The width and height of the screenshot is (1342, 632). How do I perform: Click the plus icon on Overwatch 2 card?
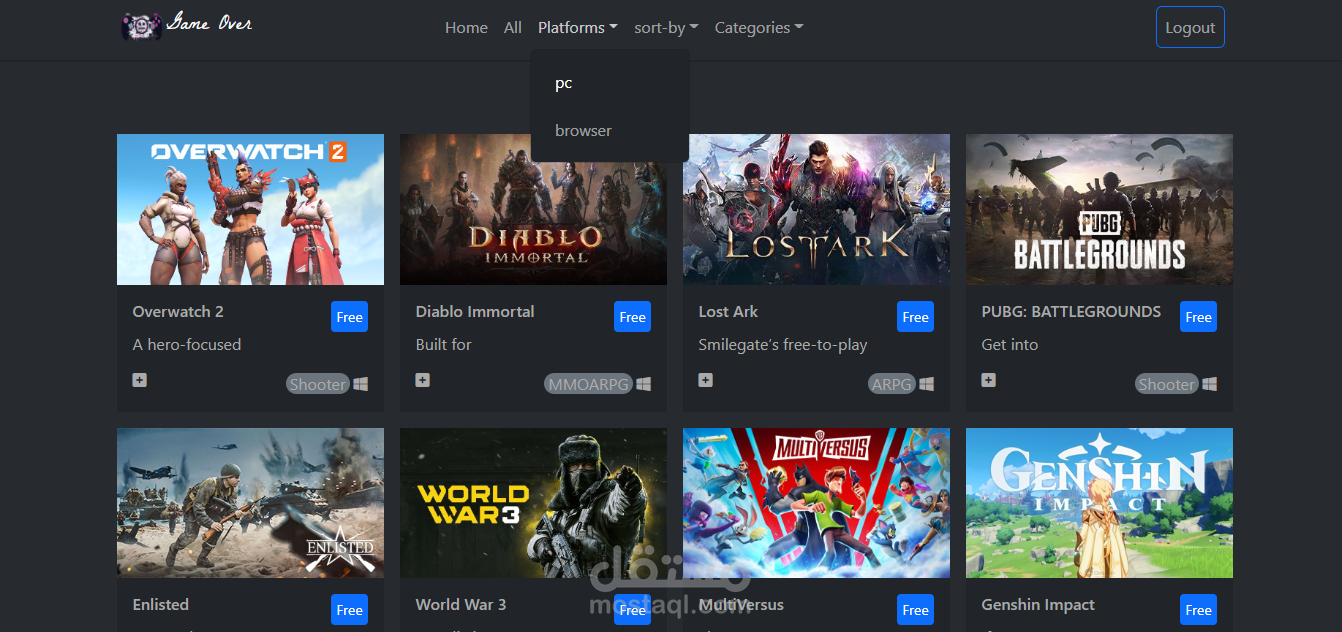point(140,380)
